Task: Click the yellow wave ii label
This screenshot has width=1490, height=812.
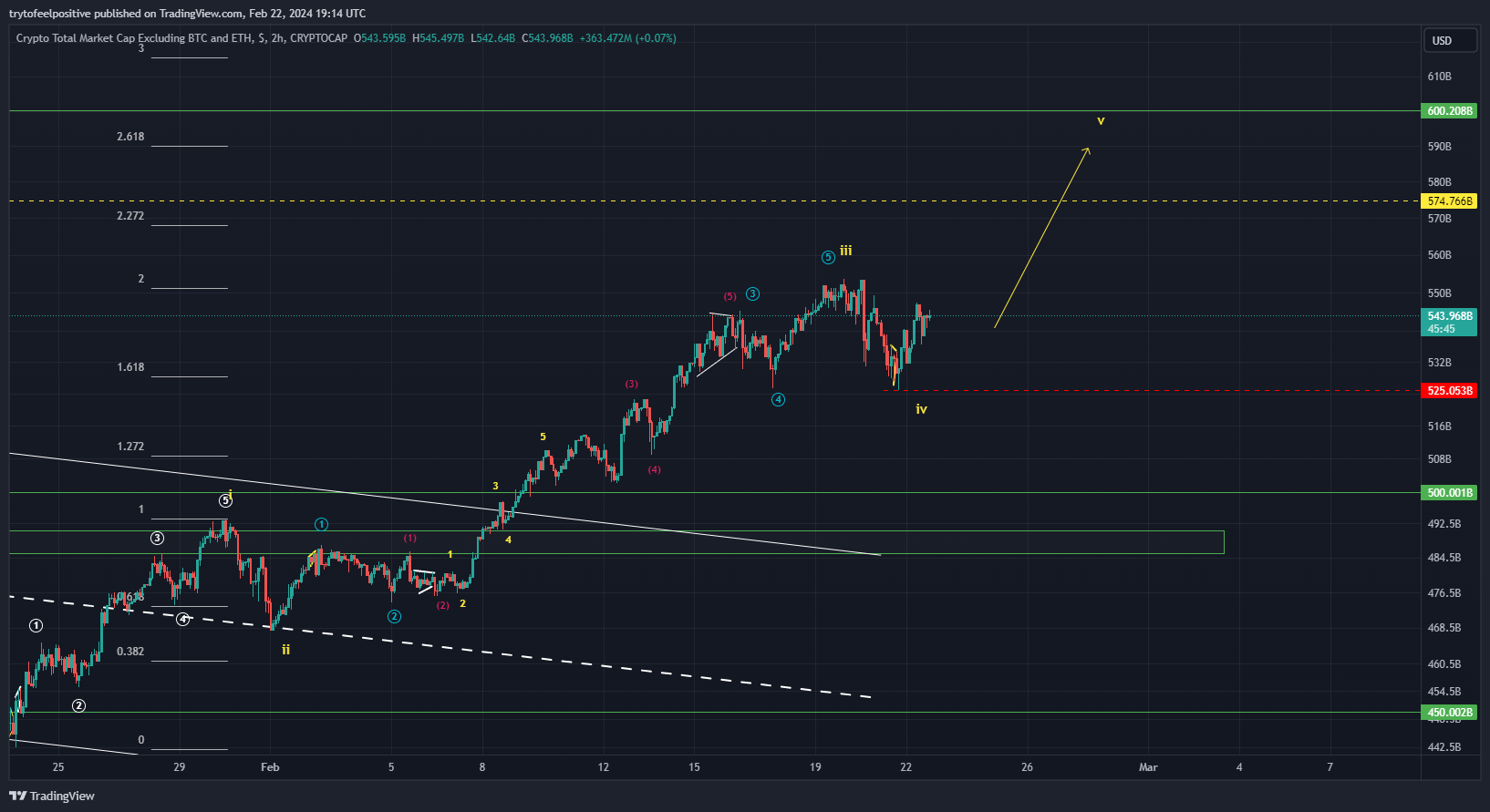Action: 286,650
